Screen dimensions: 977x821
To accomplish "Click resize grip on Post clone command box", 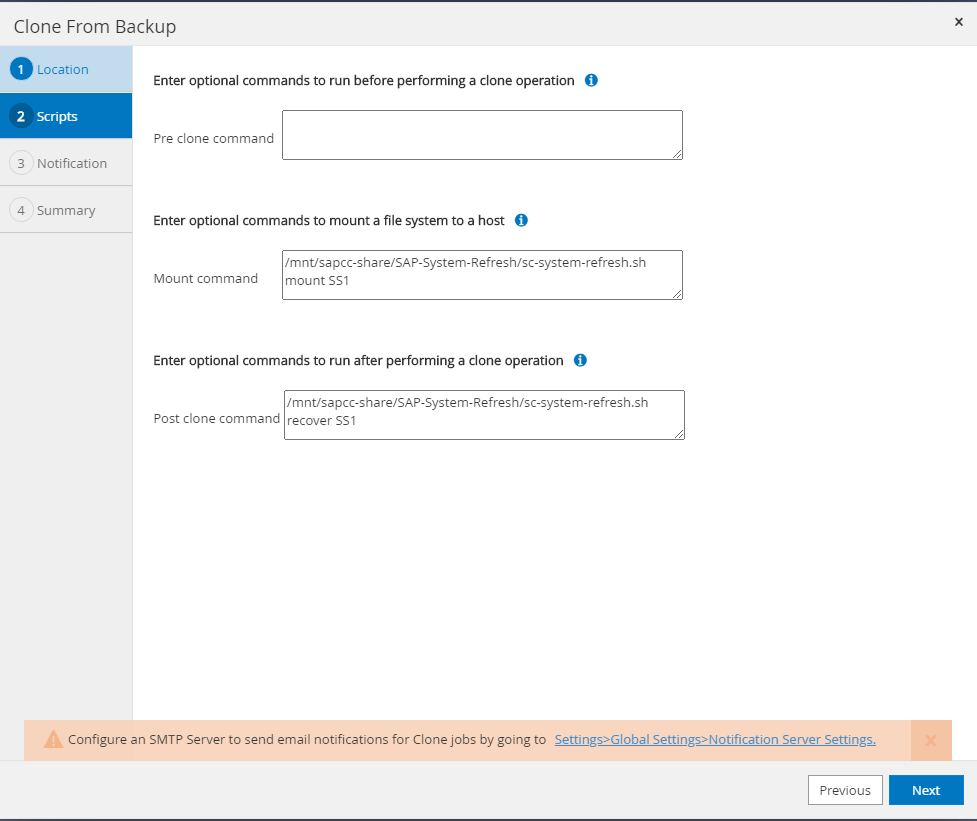I will 679,434.
